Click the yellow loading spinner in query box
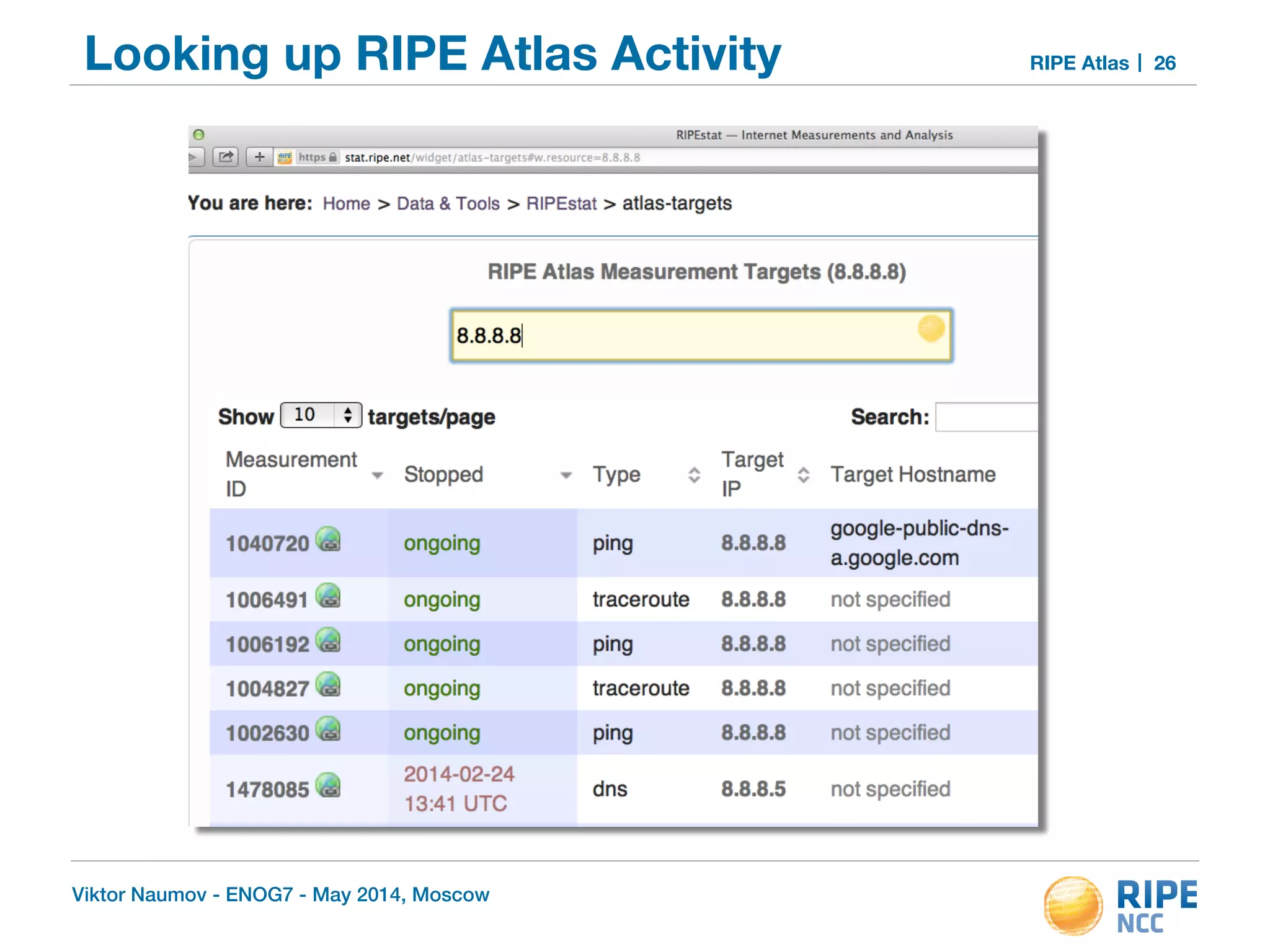Viewport: 1270px width, 952px height. click(931, 328)
